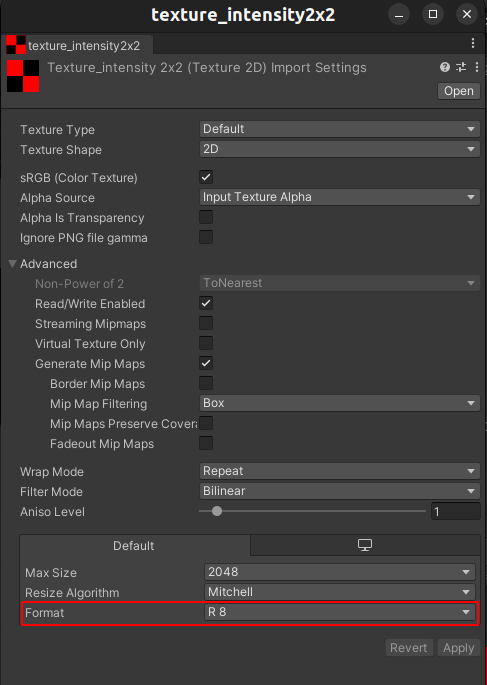Viewport: 487px width, 685px height.
Task: Open the Texture Type dropdown
Action: click(339, 129)
